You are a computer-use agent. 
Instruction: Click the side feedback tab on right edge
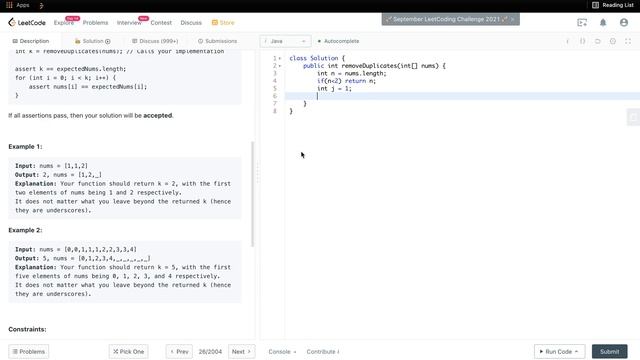click(633, 118)
